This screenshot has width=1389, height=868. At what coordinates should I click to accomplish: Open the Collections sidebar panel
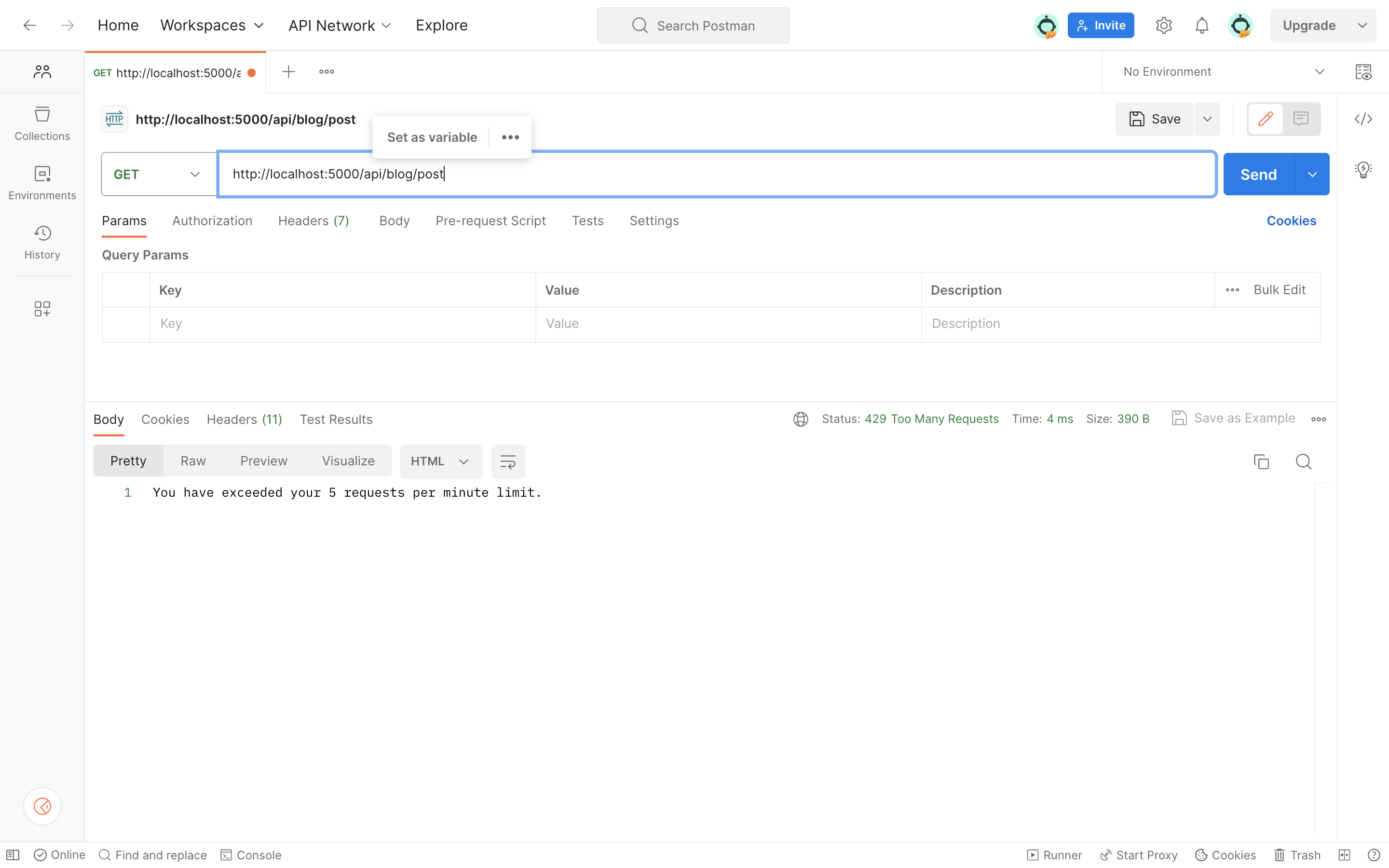pyautogui.click(x=42, y=123)
